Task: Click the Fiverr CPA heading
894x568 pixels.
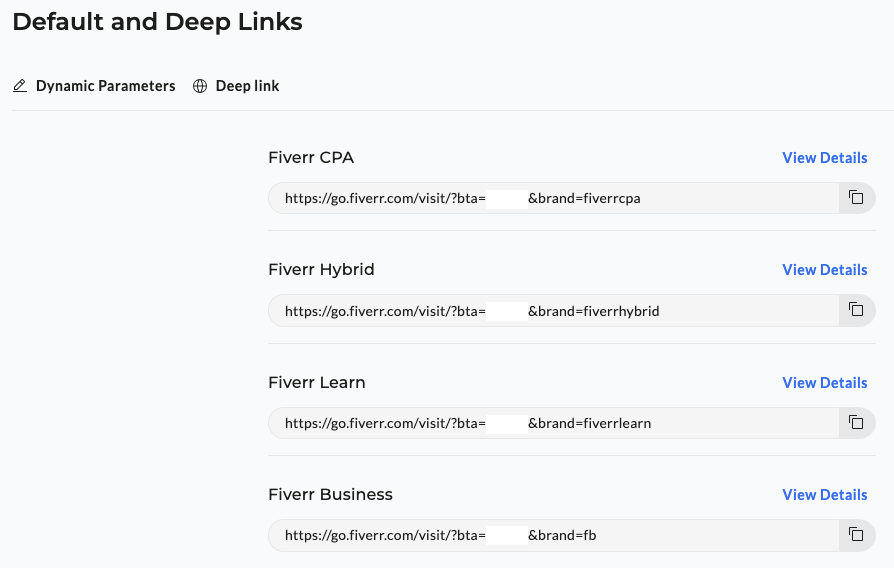Action: click(x=311, y=158)
